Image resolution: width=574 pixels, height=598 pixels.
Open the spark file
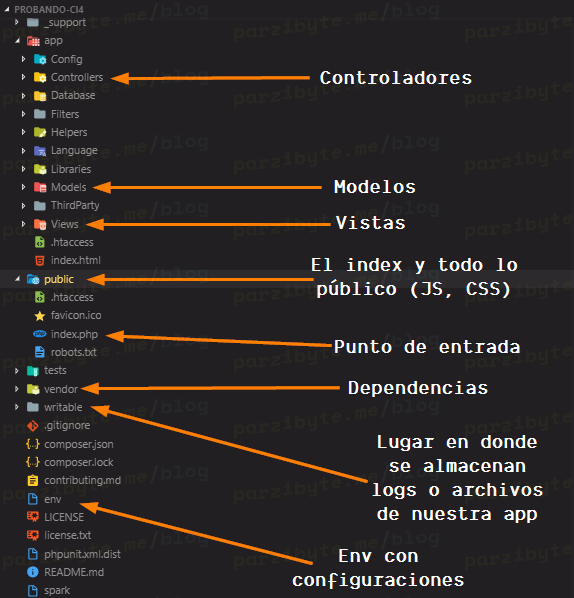57,591
